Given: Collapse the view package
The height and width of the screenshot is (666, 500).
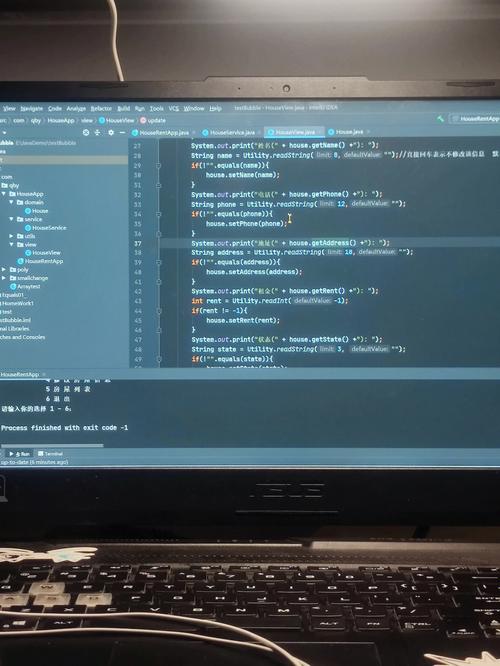Looking at the screenshot, I should (11, 245).
